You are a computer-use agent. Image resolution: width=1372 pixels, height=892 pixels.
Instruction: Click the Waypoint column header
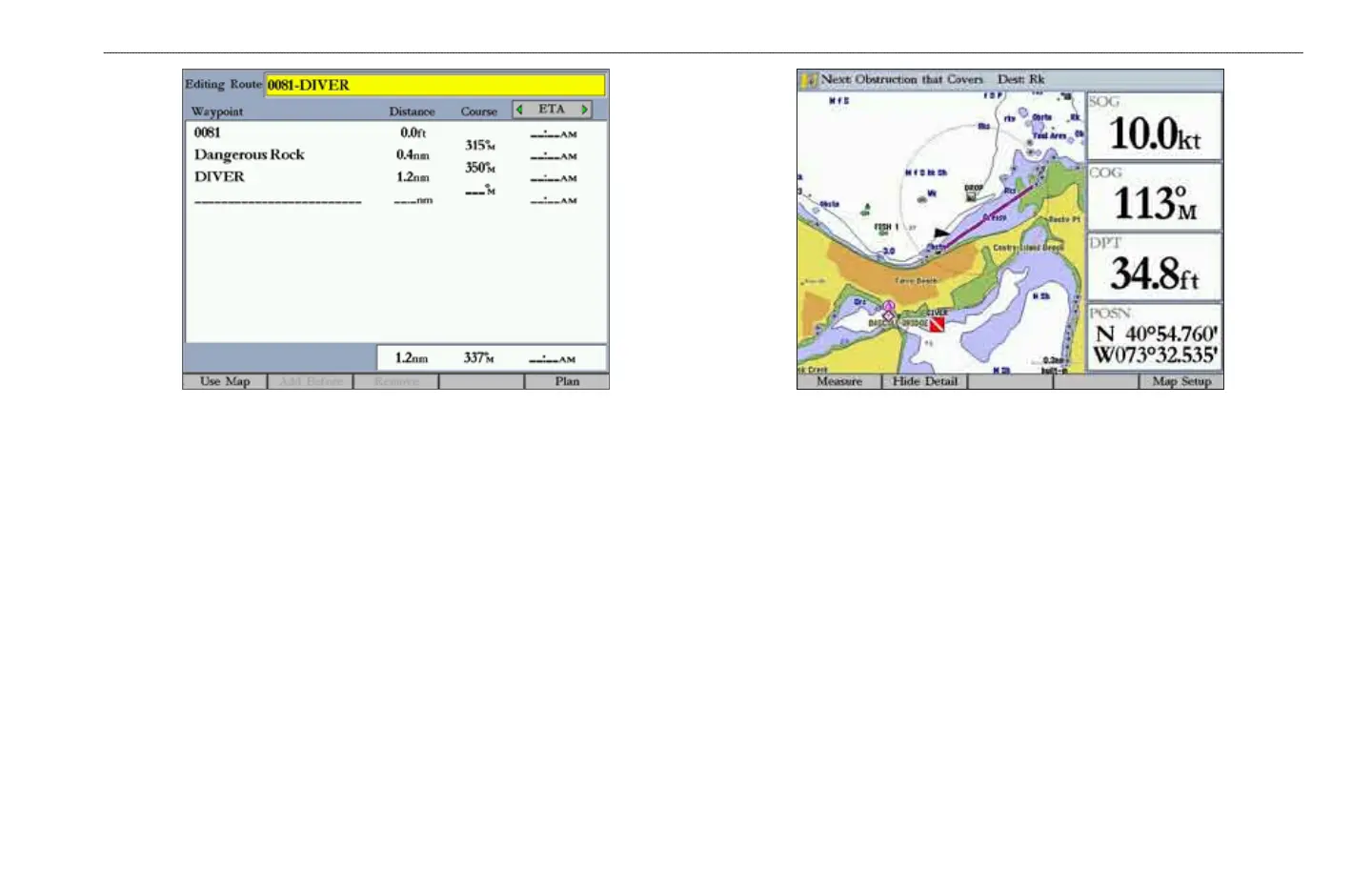coord(217,111)
